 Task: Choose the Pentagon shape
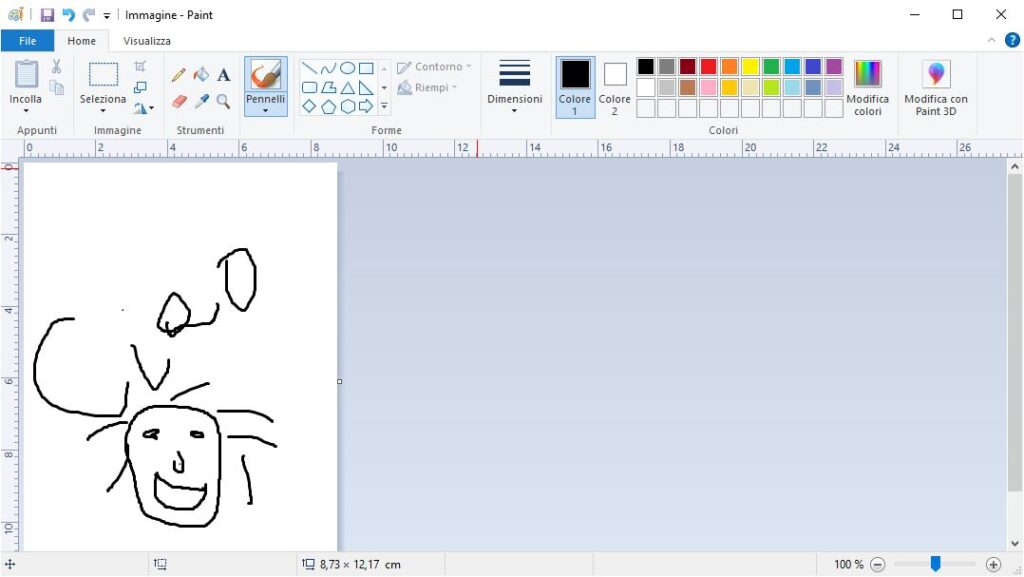pos(328,106)
